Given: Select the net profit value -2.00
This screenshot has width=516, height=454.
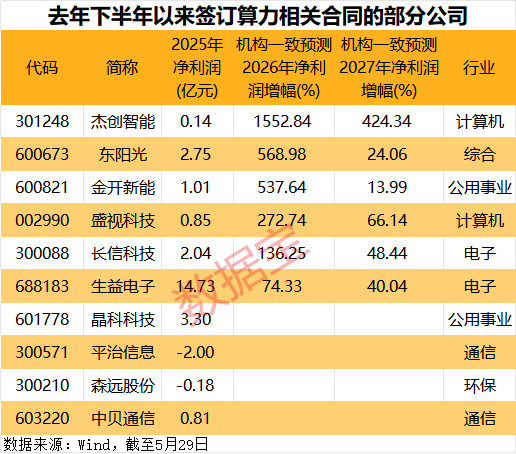Looking at the screenshot, I should pos(195,352).
